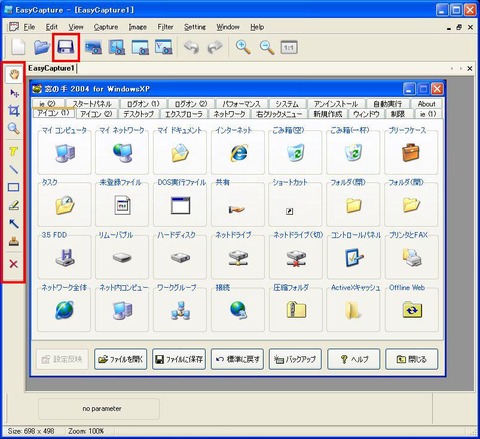Select the Rectangle drawing tool
Viewport: 480px width, 439px height.
tap(14, 187)
